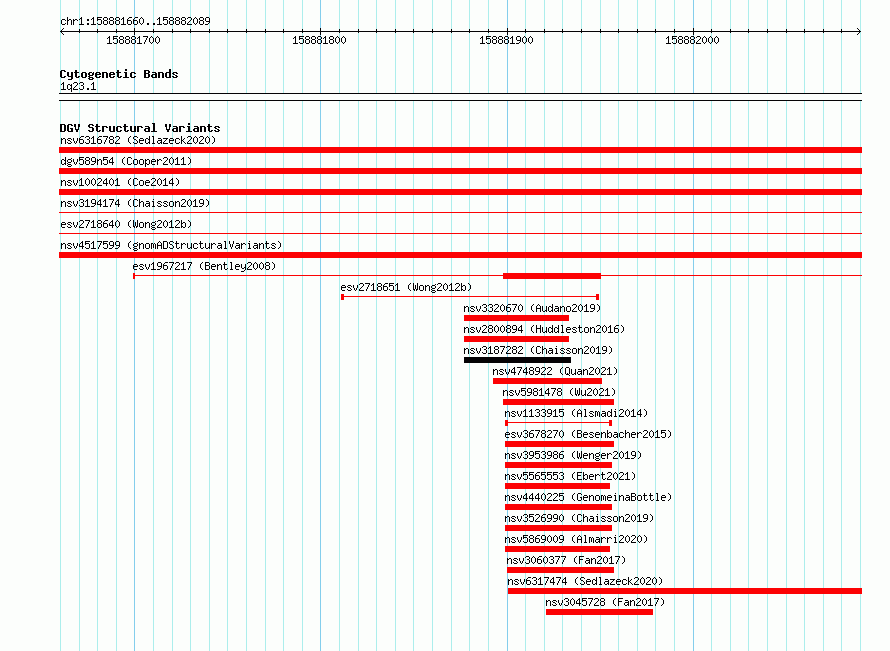Click the right arrow end of the ruler

click(x=859, y=31)
